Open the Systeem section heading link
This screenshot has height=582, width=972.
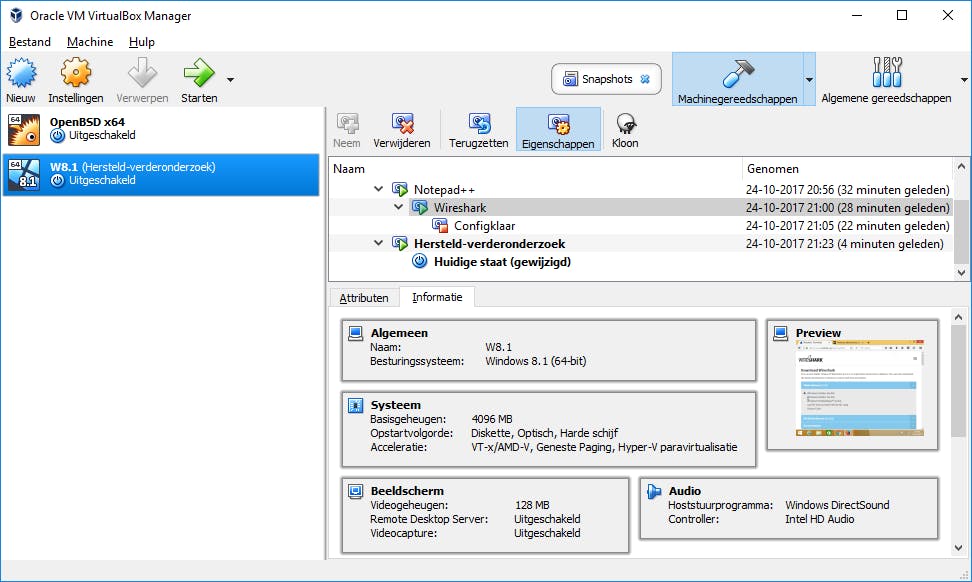coord(395,405)
